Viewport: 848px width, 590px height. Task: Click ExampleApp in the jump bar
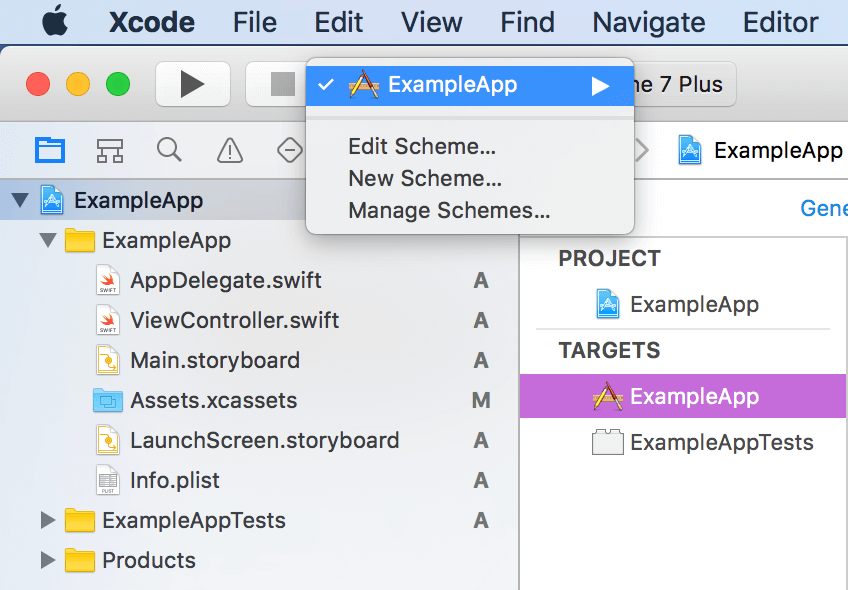tap(778, 150)
